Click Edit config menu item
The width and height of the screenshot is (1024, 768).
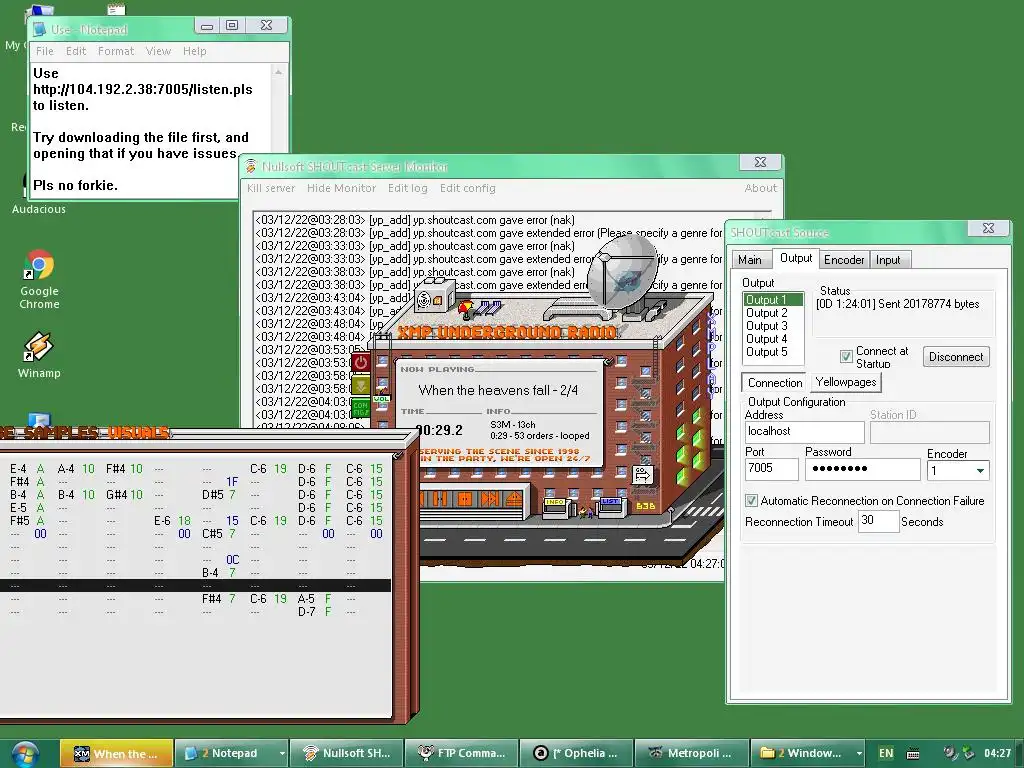pos(468,188)
